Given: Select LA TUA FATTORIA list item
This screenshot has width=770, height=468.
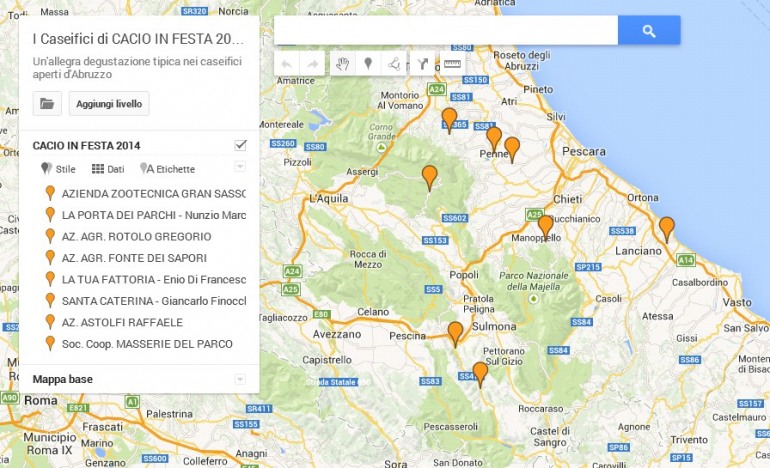Looking at the screenshot, I should [x=154, y=279].
